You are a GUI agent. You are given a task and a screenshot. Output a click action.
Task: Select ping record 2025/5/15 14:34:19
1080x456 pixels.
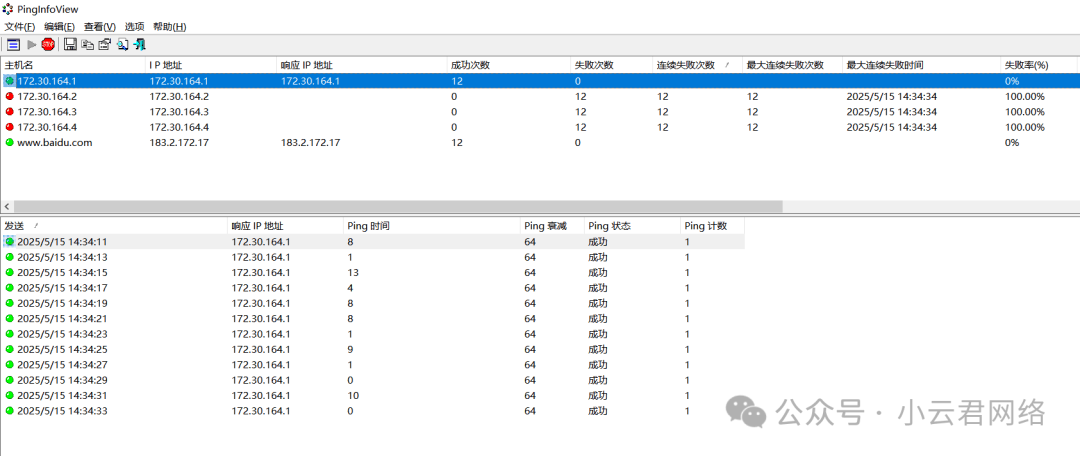point(373,303)
